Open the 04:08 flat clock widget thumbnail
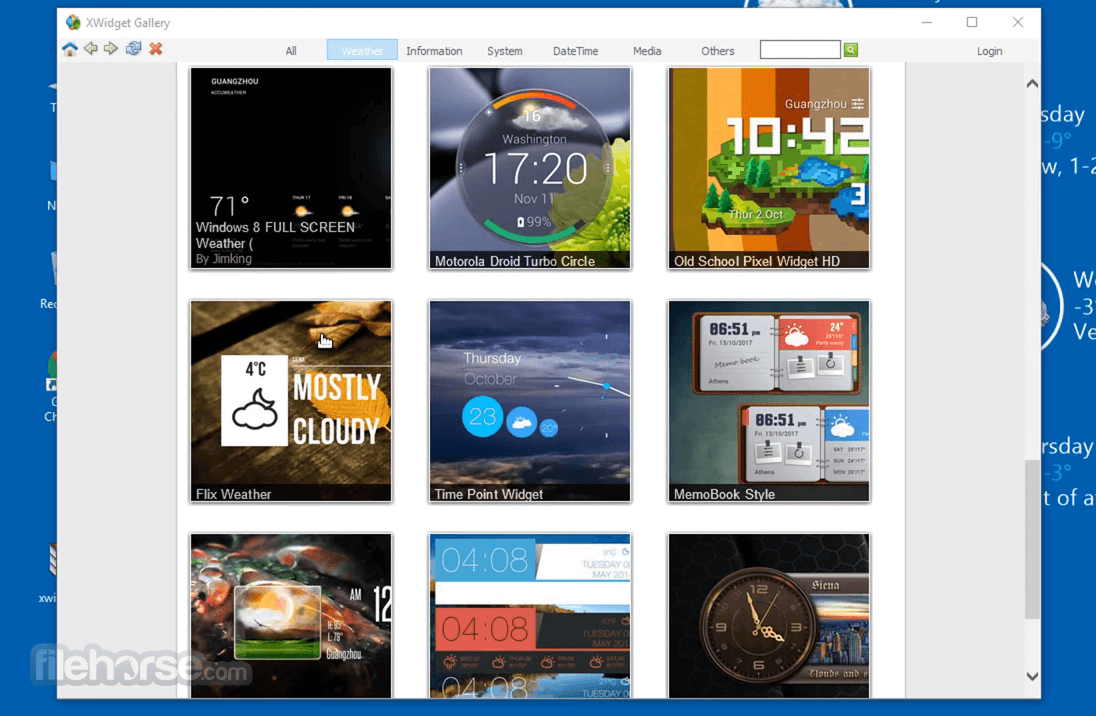The height and width of the screenshot is (716, 1096). click(530, 616)
